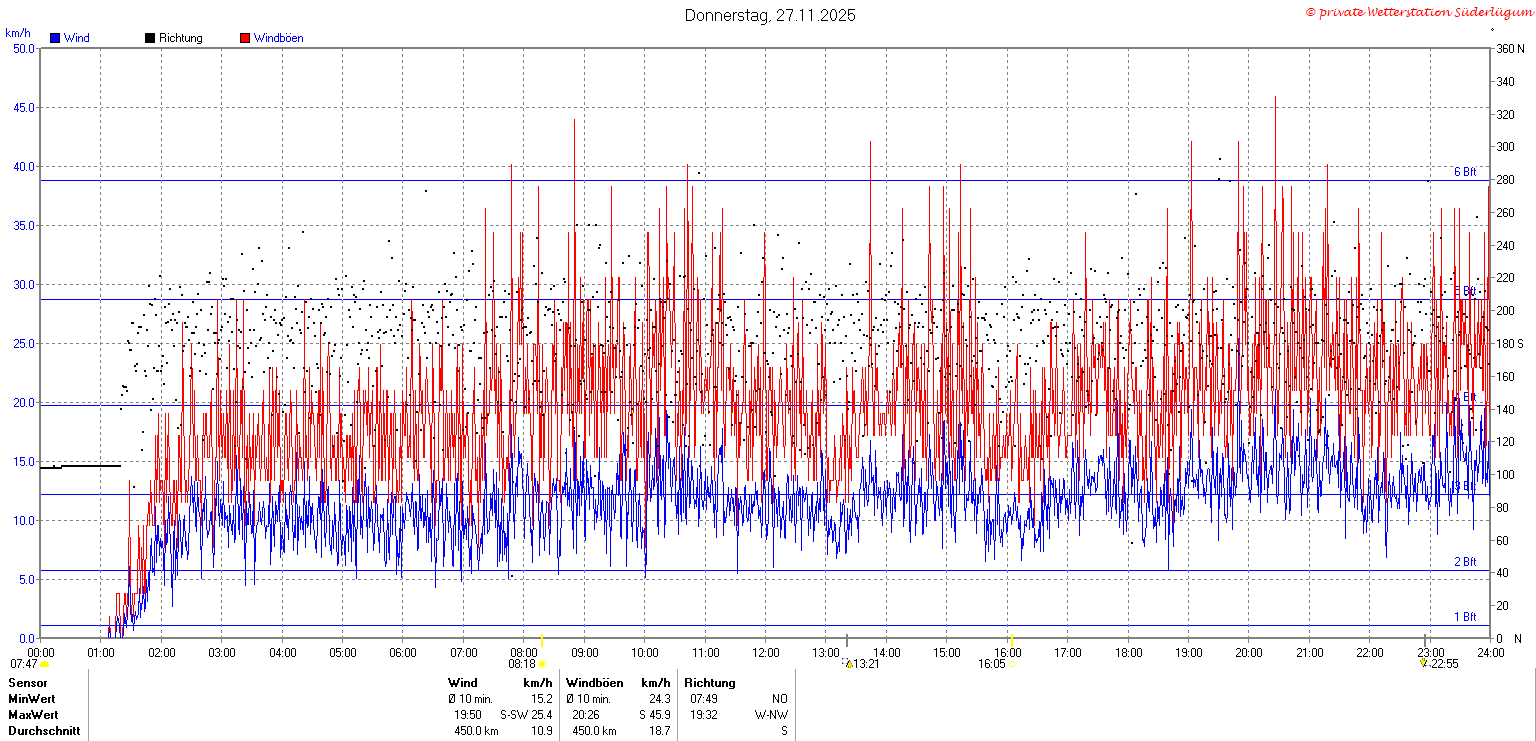Click the 19:00 time axis label
The image size is (1536, 741).
coord(1188,653)
